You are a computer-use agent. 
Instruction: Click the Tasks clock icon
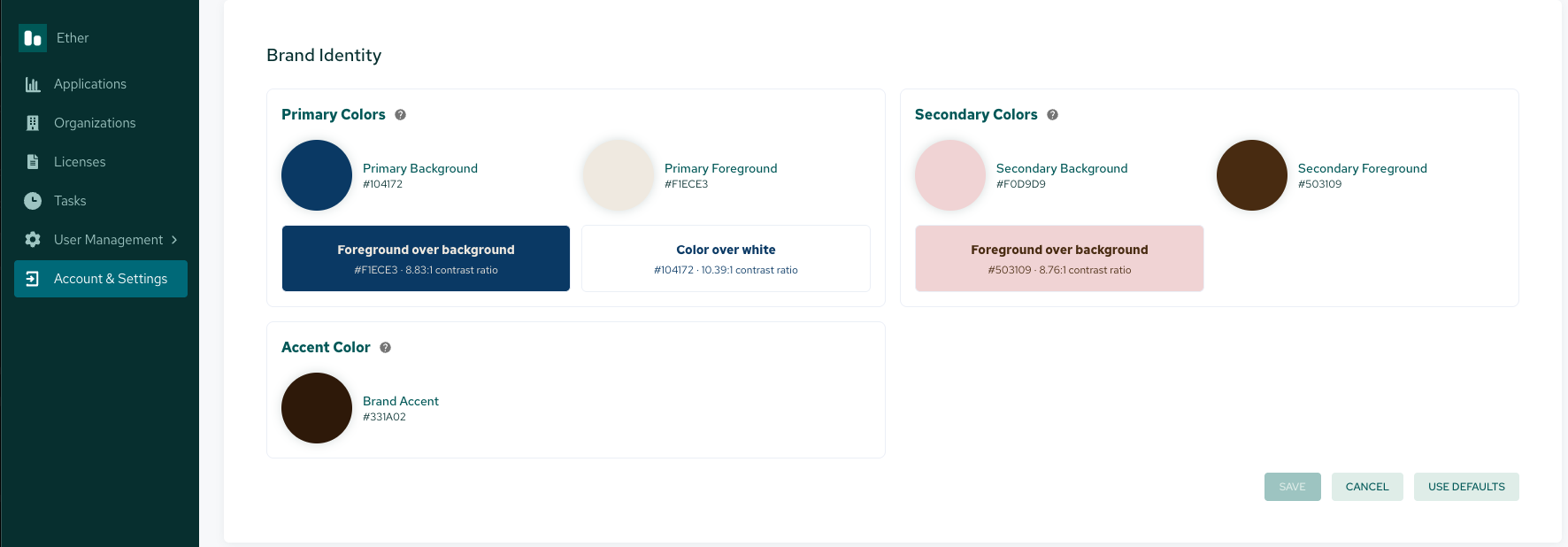point(33,201)
